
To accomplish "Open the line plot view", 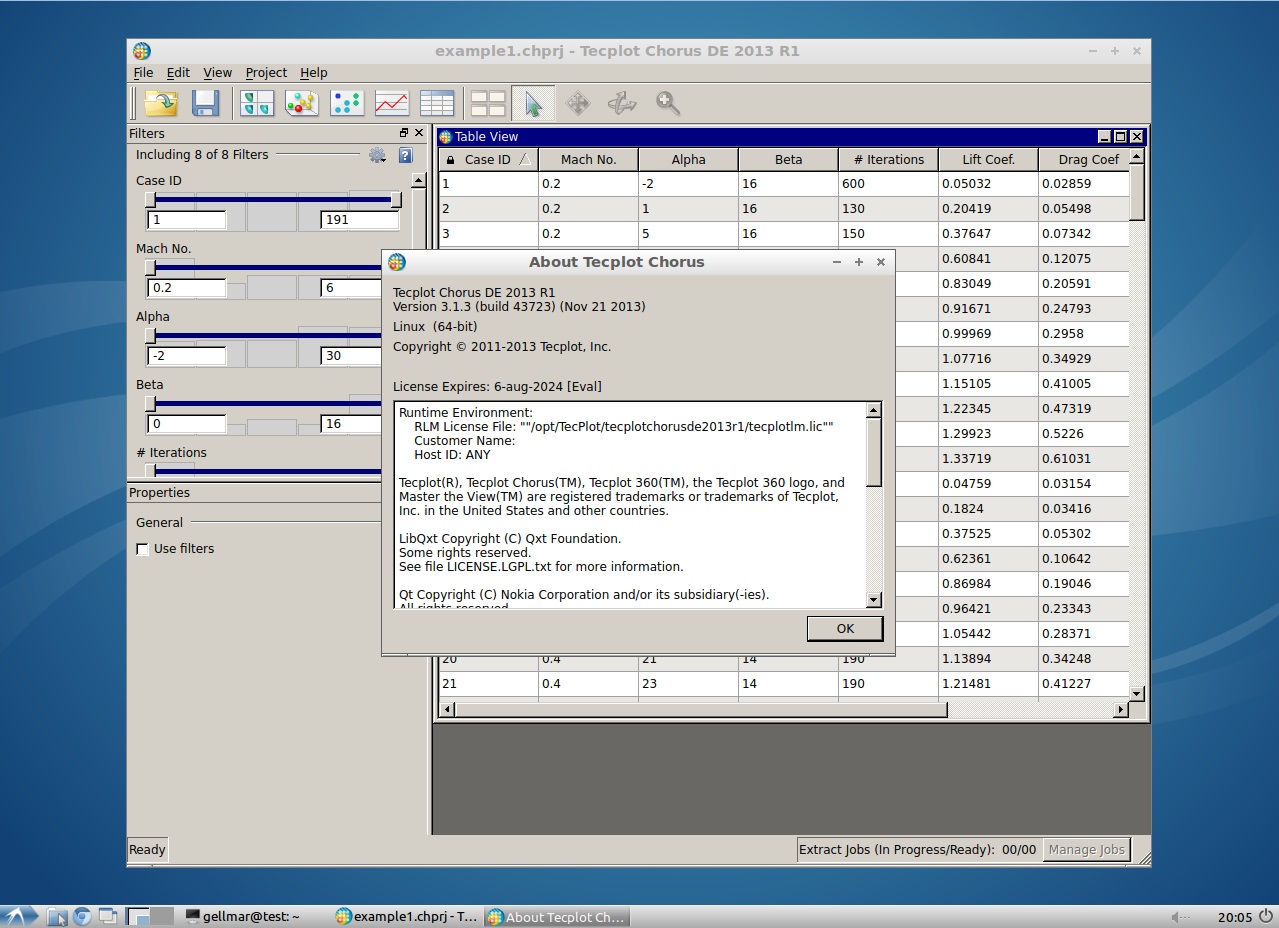I will point(392,103).
